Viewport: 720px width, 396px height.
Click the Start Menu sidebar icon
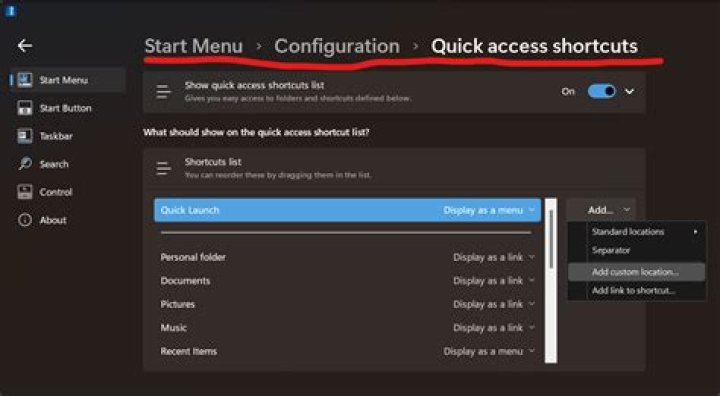[25, 80]
